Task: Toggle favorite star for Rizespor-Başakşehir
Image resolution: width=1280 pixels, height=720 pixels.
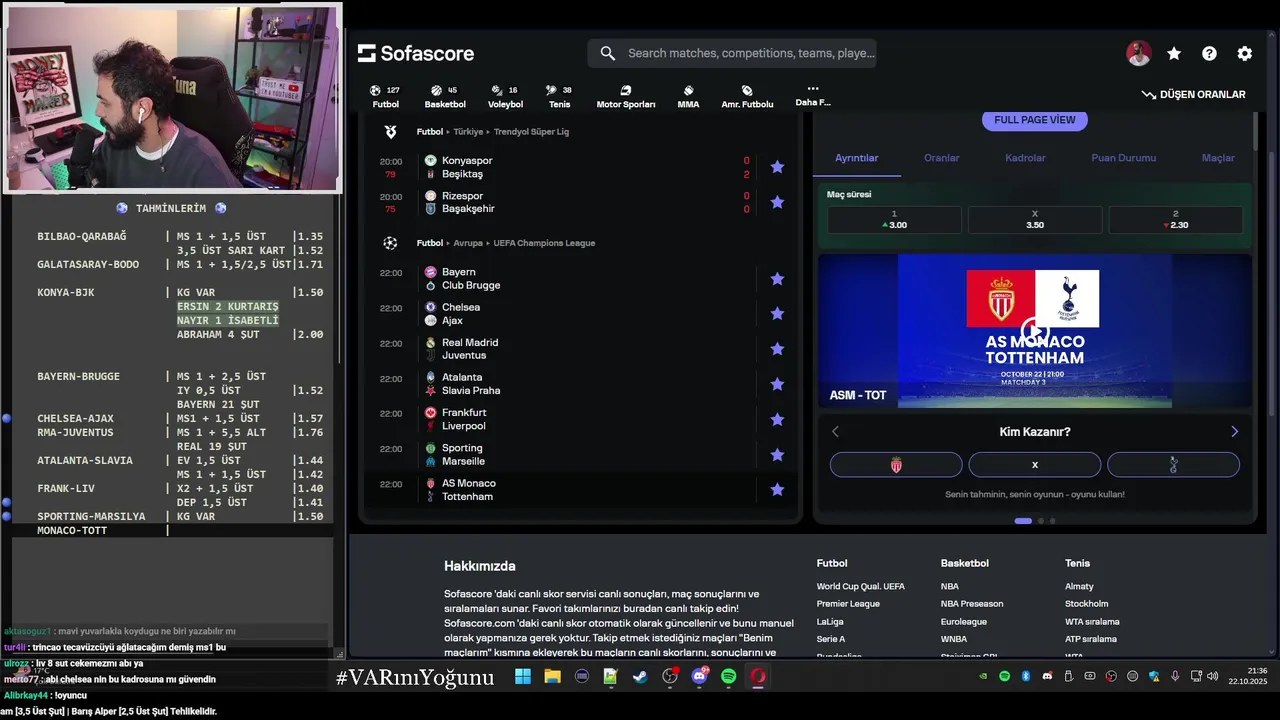Action: pos(777,202)
